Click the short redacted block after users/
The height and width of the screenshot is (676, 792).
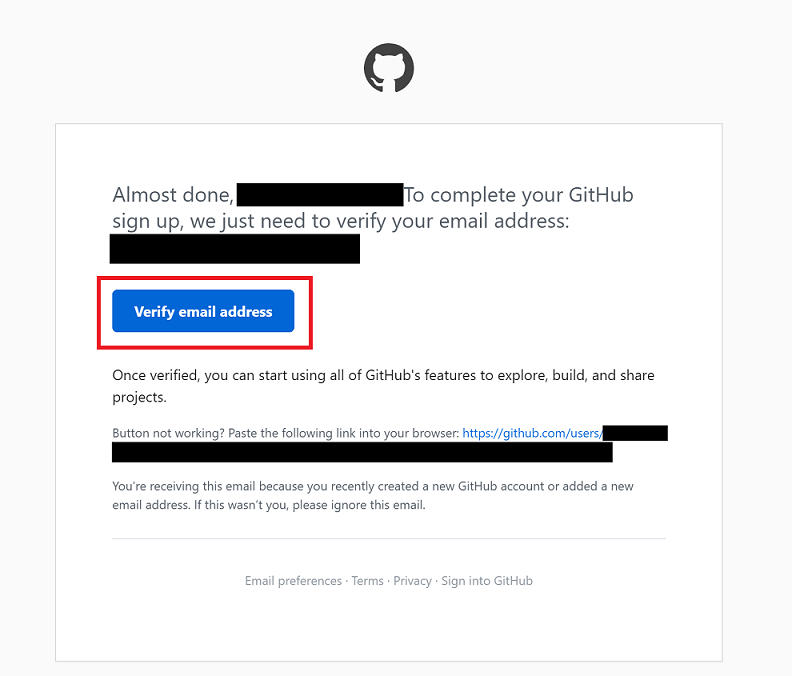pyautogui.click(x=635, y=433)
